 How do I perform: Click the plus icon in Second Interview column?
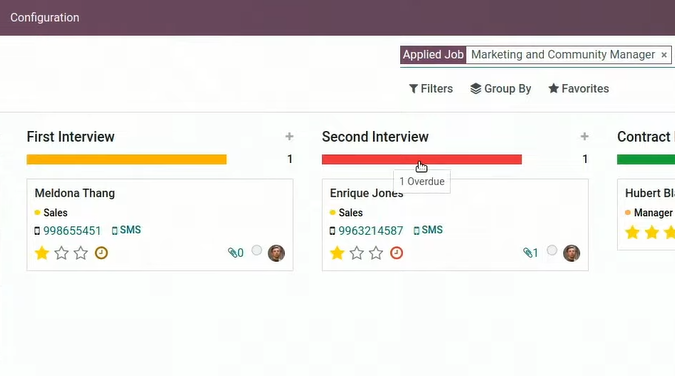click(x=584, y=137)
